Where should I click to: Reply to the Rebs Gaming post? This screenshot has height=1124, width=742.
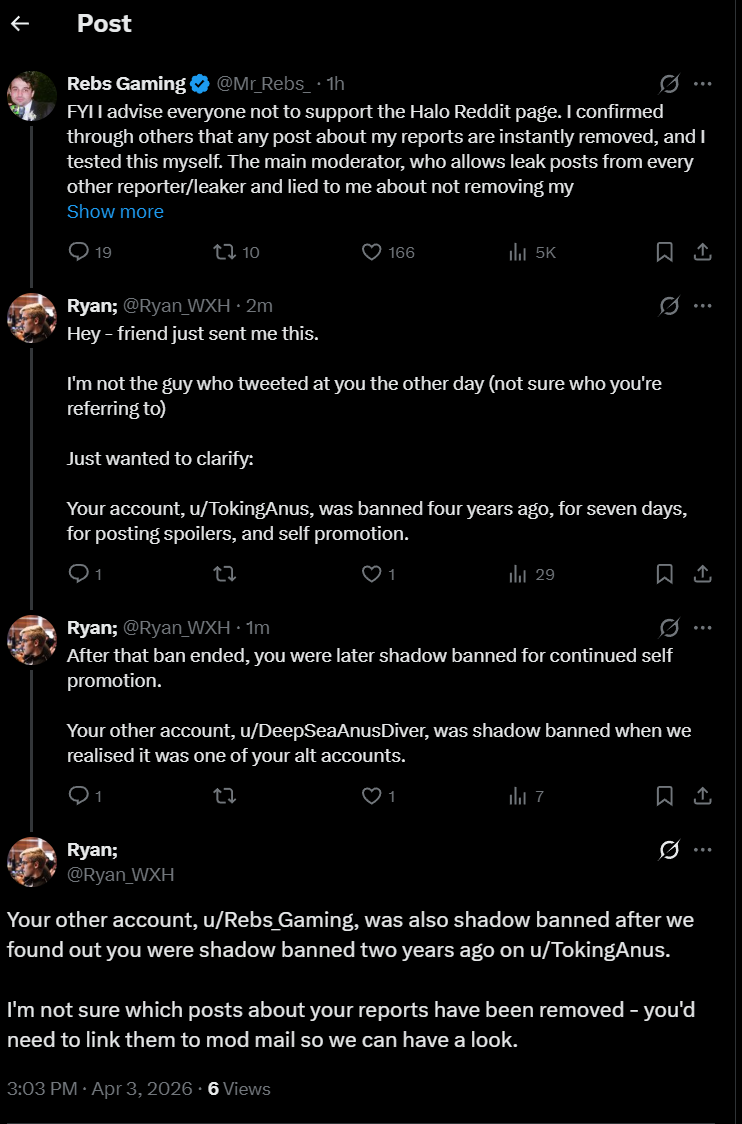(x=79, y=252)
